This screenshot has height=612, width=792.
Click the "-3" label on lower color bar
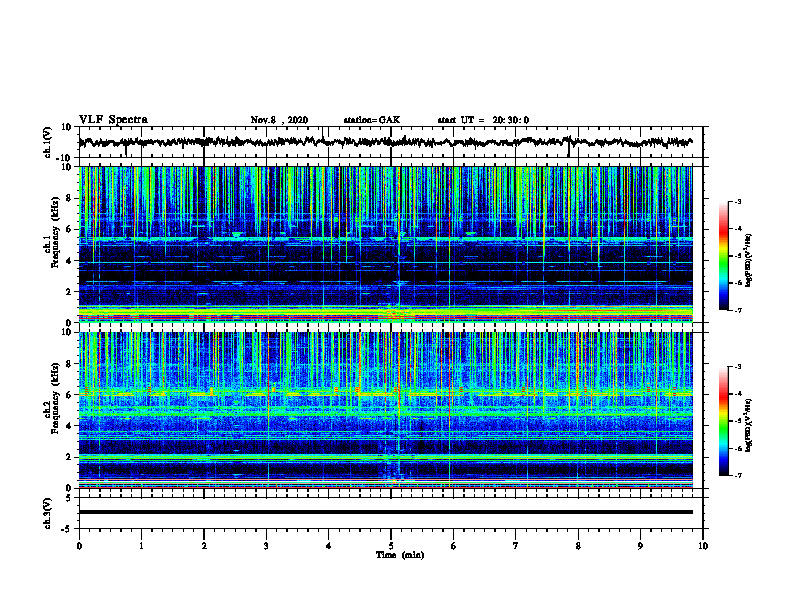coord(738,367)
